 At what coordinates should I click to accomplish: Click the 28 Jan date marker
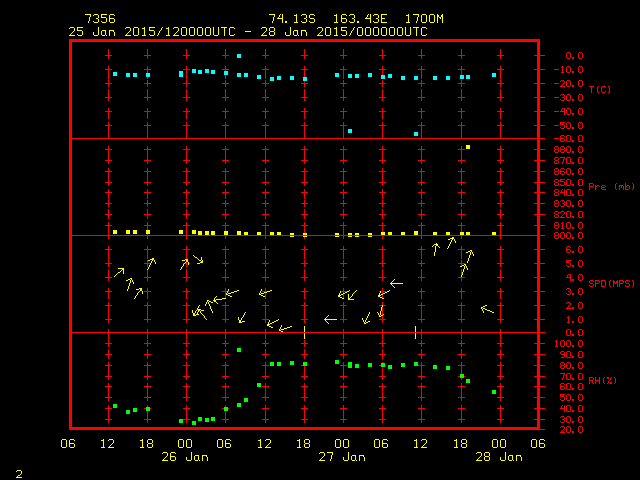(497, 456)
